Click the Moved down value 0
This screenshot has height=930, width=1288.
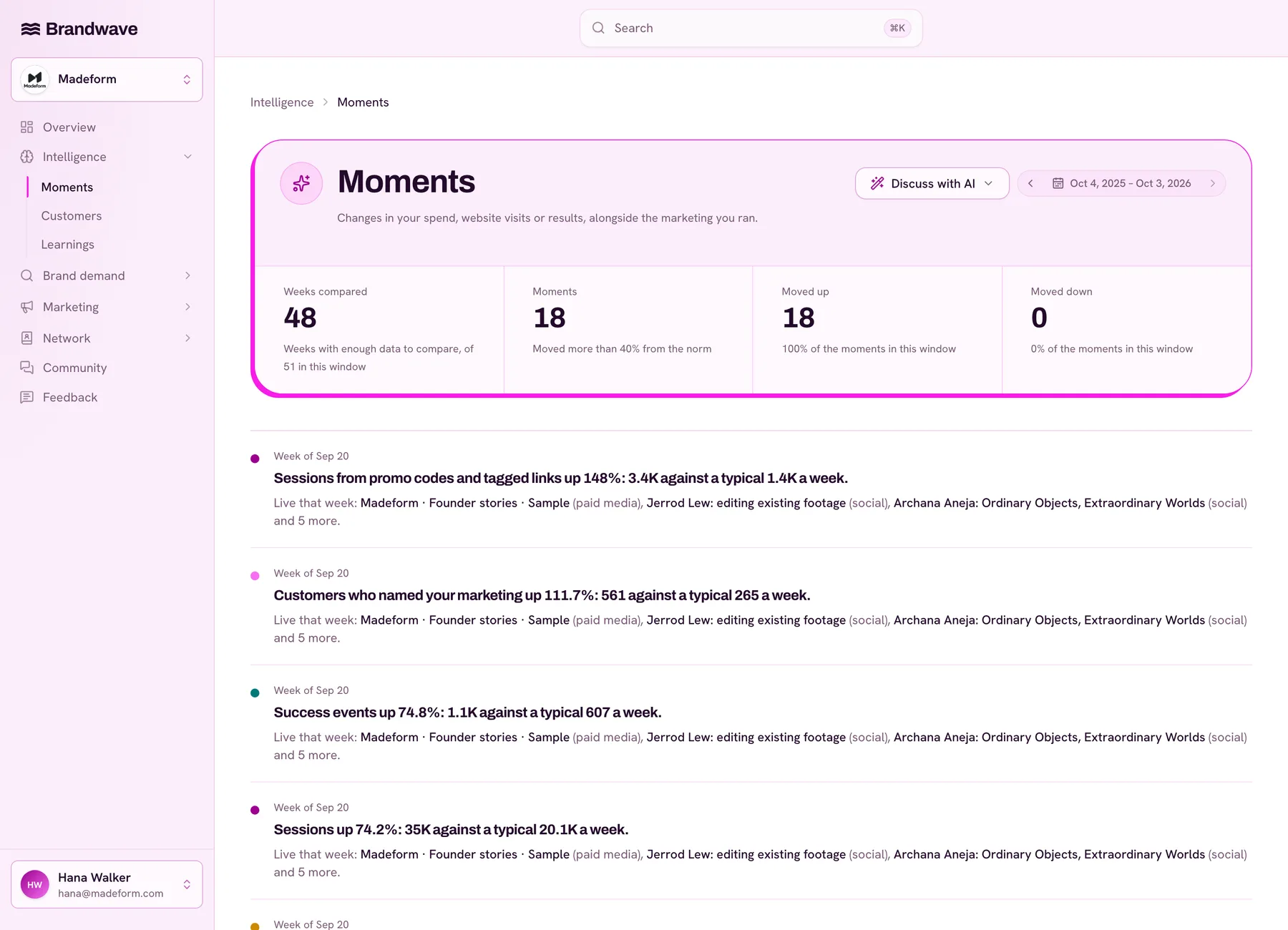[1039, 318]
